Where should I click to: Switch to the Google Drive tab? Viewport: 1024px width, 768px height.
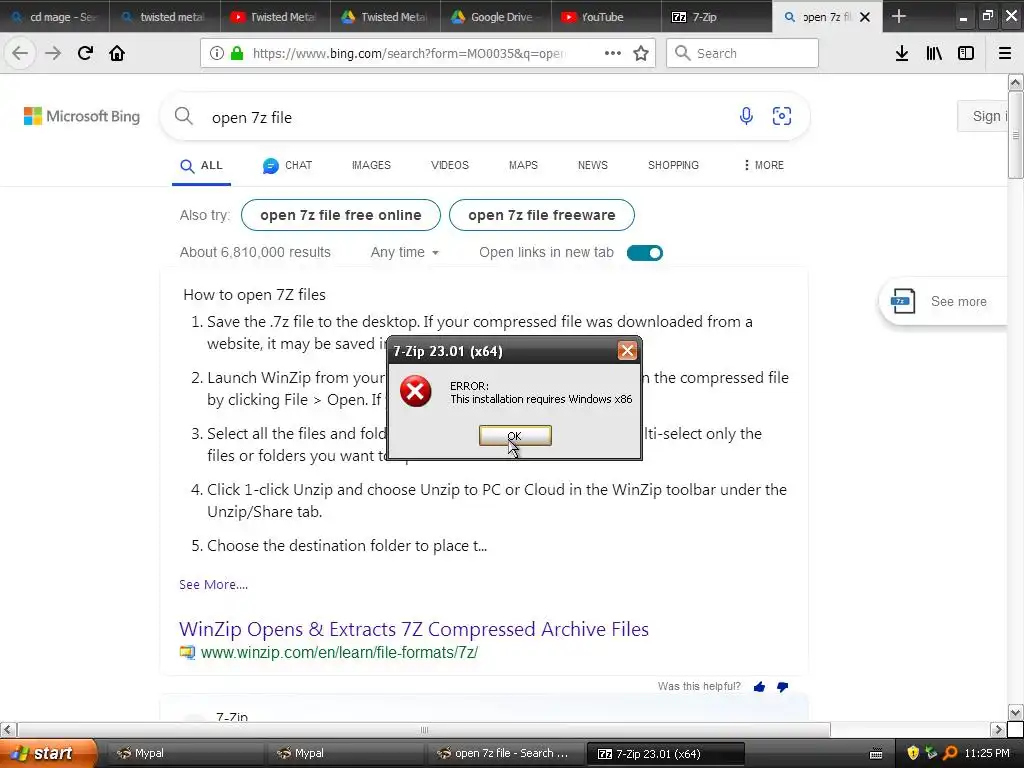click(x=496, y=16)
